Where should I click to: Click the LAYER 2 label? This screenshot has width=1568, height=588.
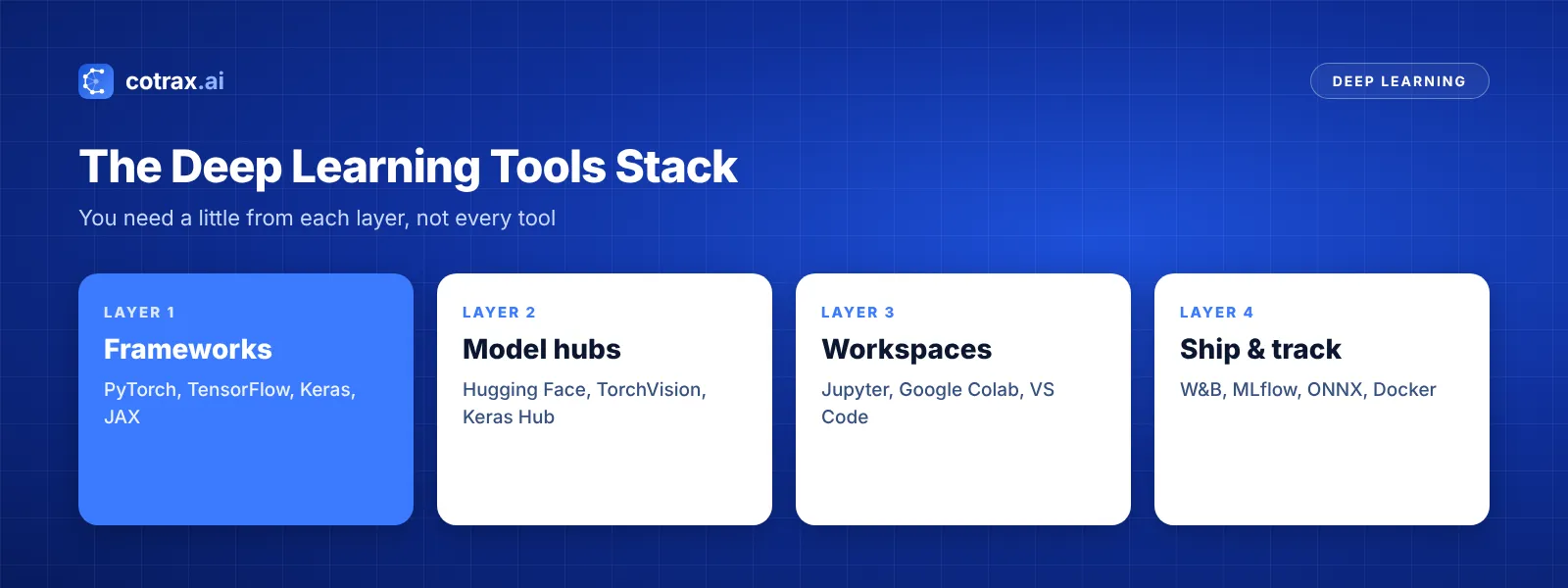pyautogui.click(x=499, y=313)
